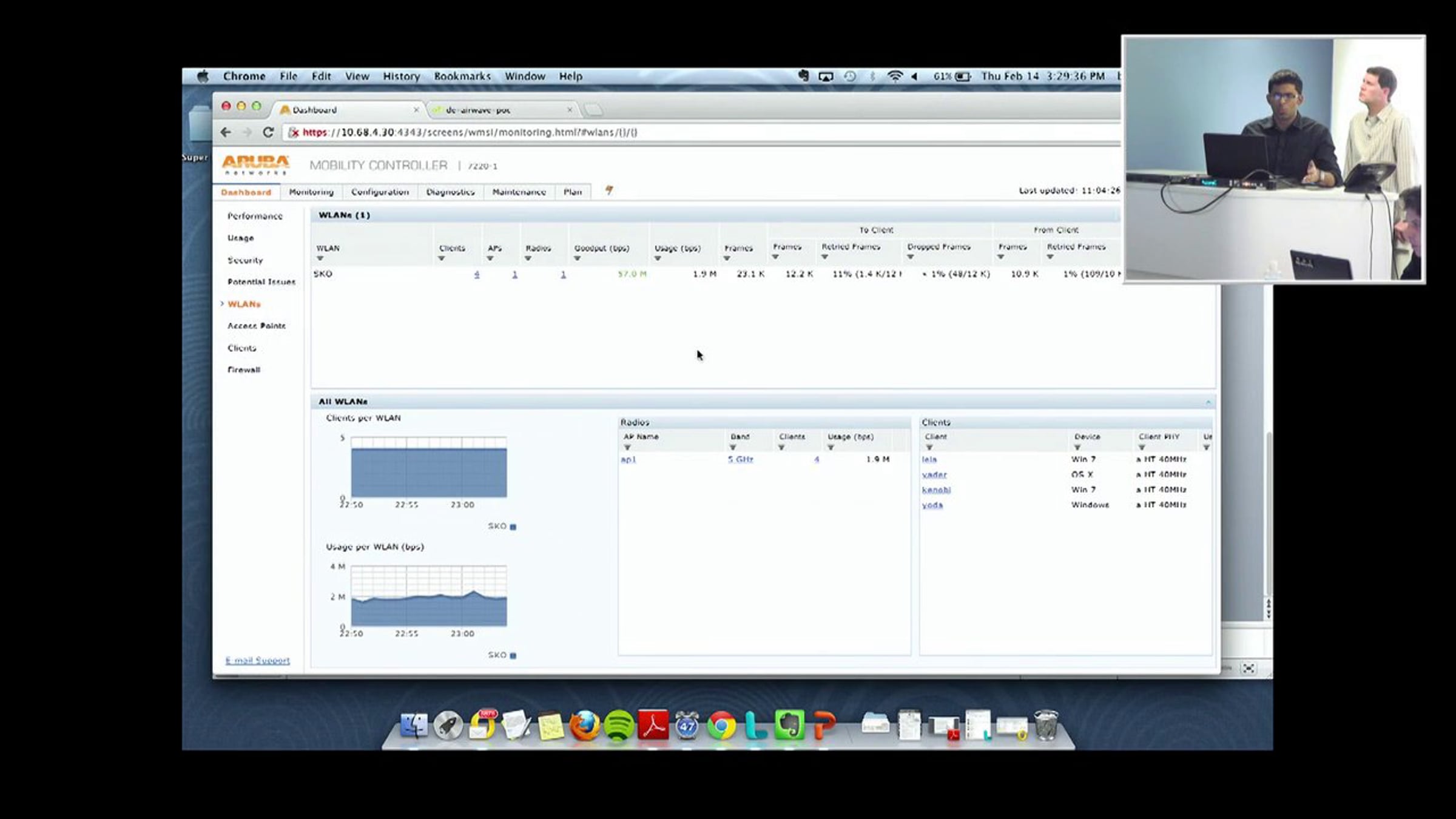Open the Chrome Bookmarks menu

[462, 76]
